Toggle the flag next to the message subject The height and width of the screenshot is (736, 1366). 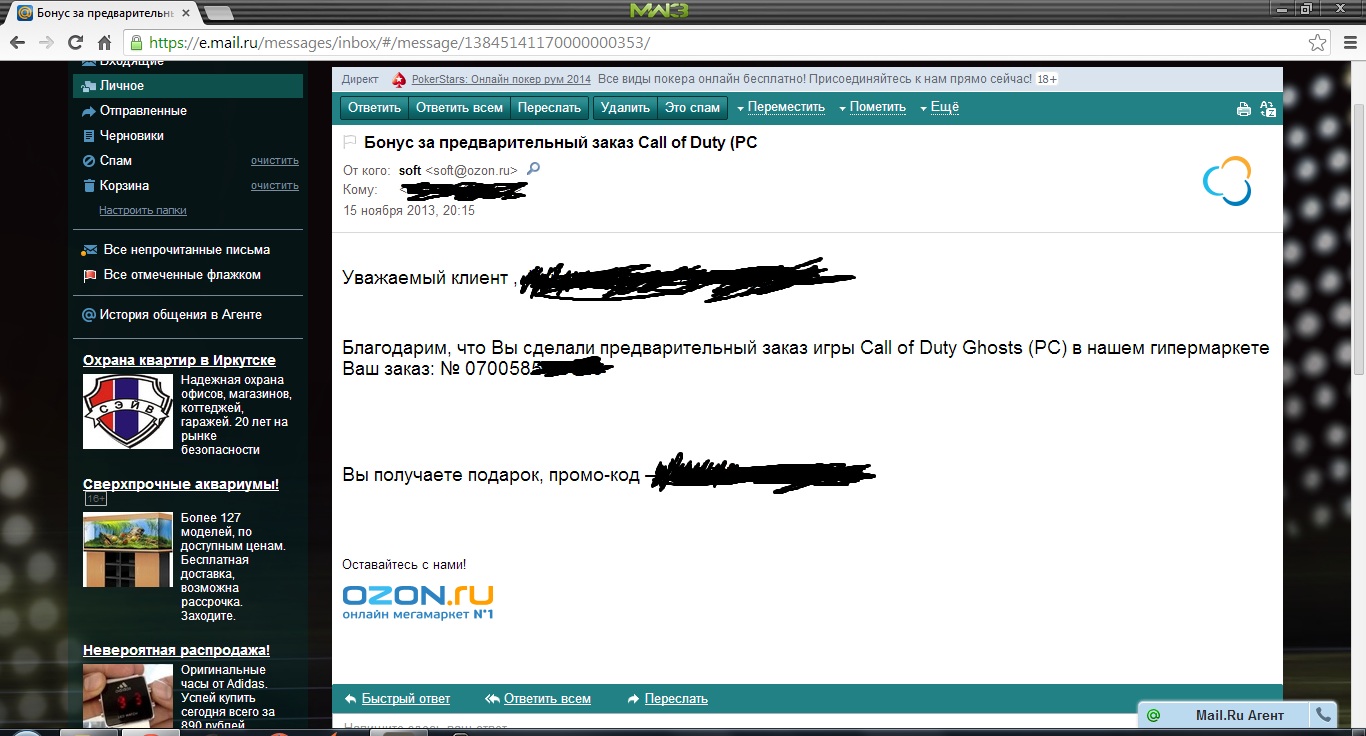click(350, 142)
